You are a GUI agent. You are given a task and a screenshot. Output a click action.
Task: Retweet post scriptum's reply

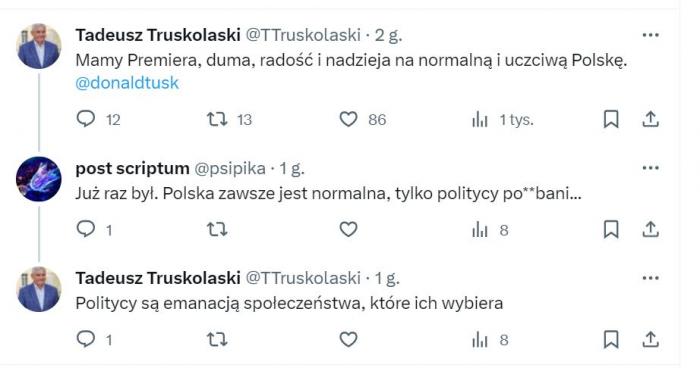(217, 230)
